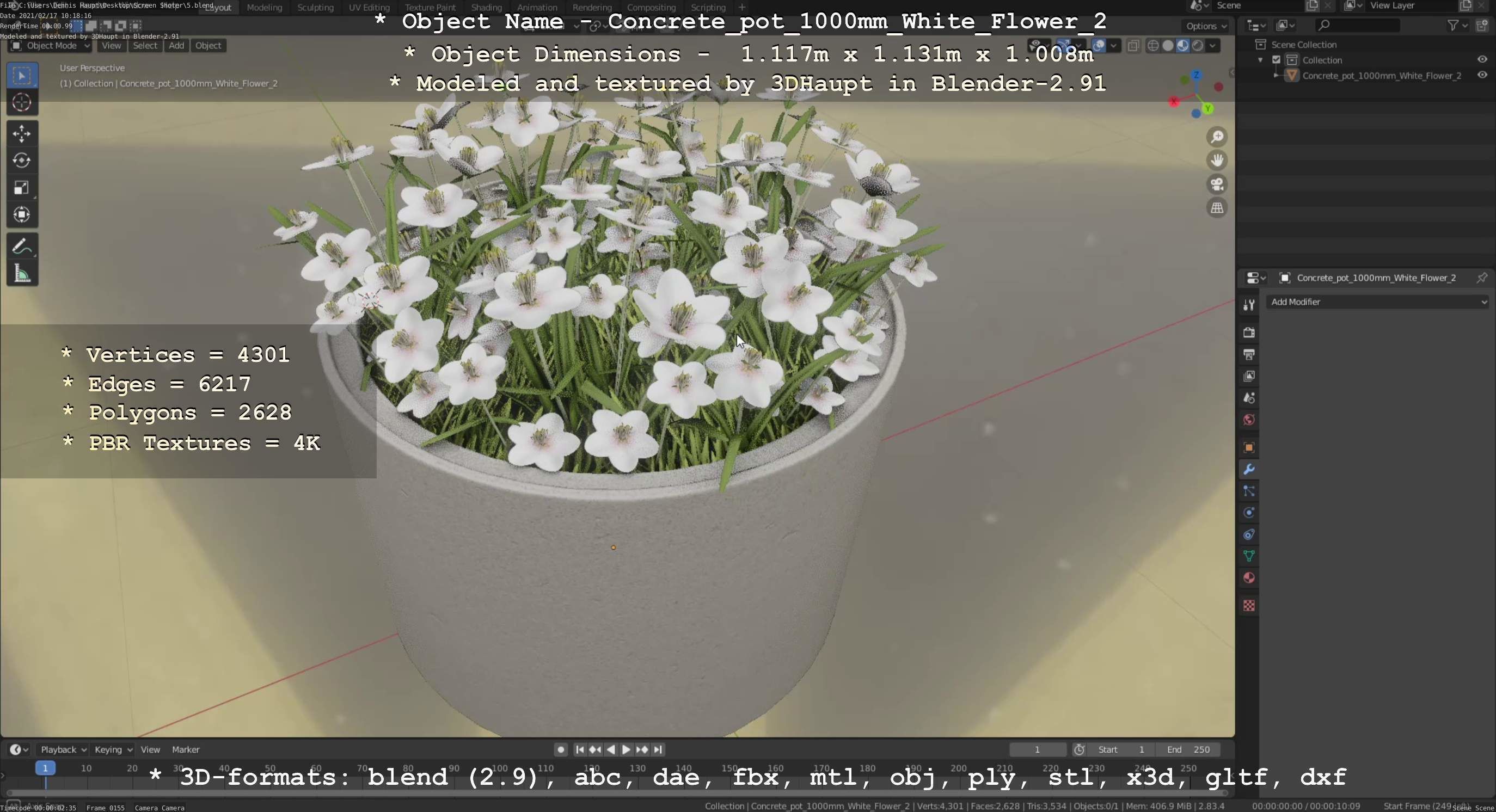Screen dimensions: 1496x812
Task: Open outliner filter dropdown
Action: pyautogui.click(x=1457, y=25)
